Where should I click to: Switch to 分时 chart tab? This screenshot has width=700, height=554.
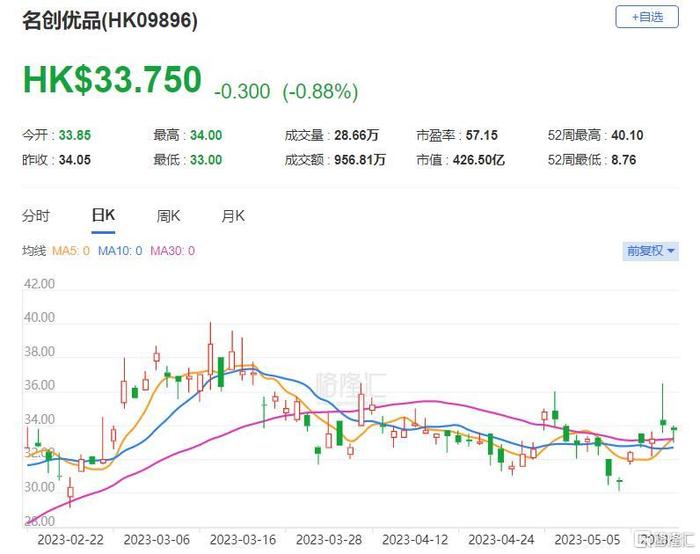click(x=36, y=216)
